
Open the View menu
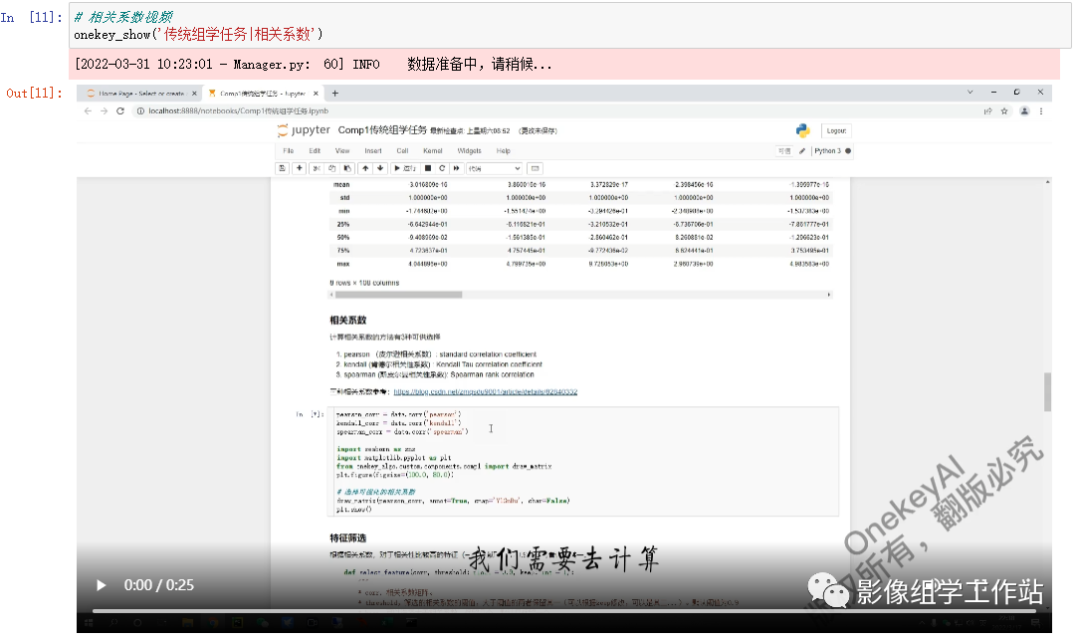click(342, 151)
